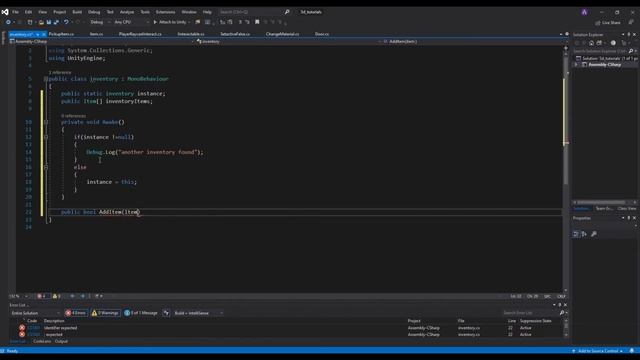Screen dimensions: 640x360
Task: Click the Navigate Backward icon
Action: (x=8, y=22)
